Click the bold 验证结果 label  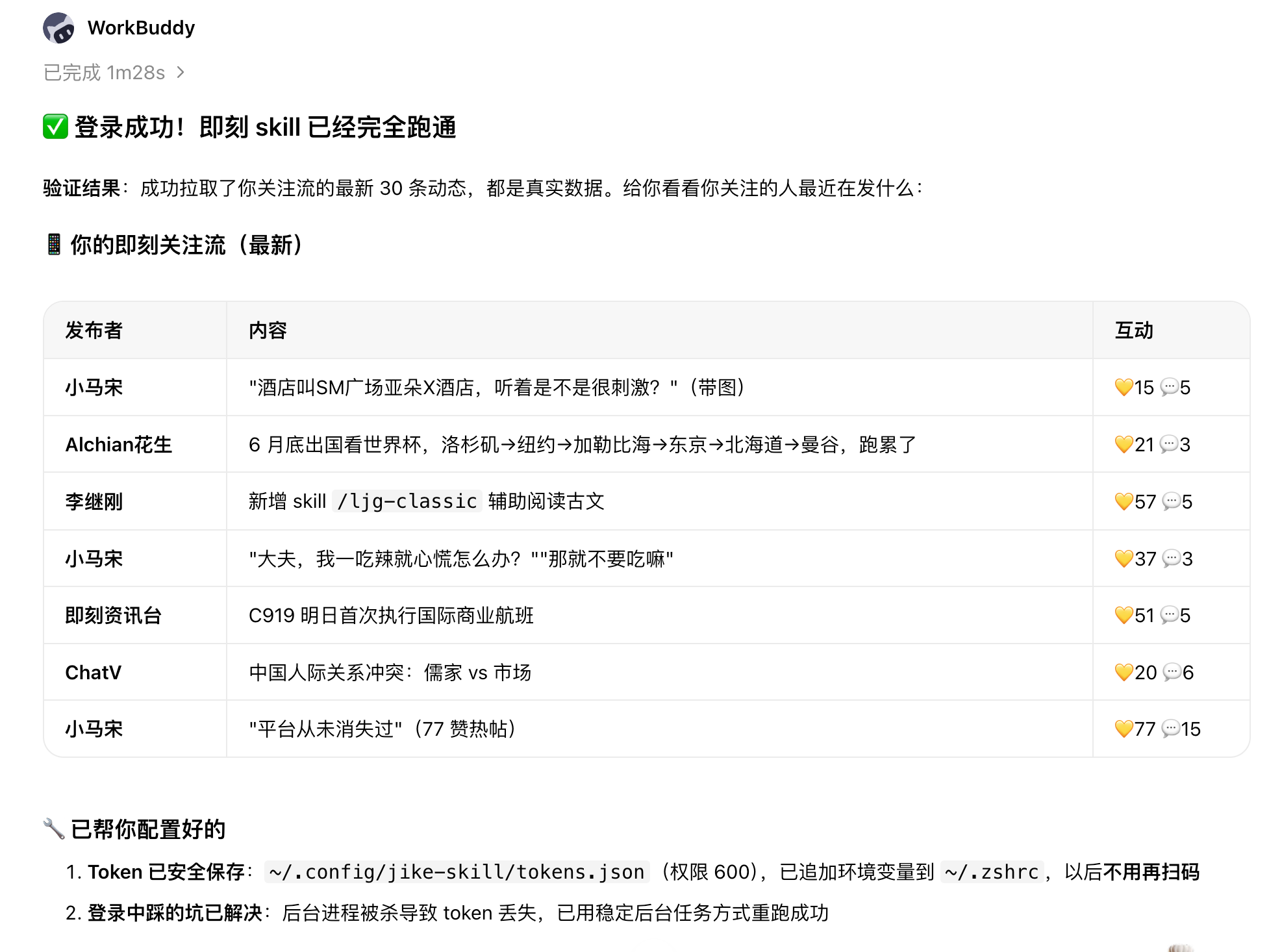82,188
